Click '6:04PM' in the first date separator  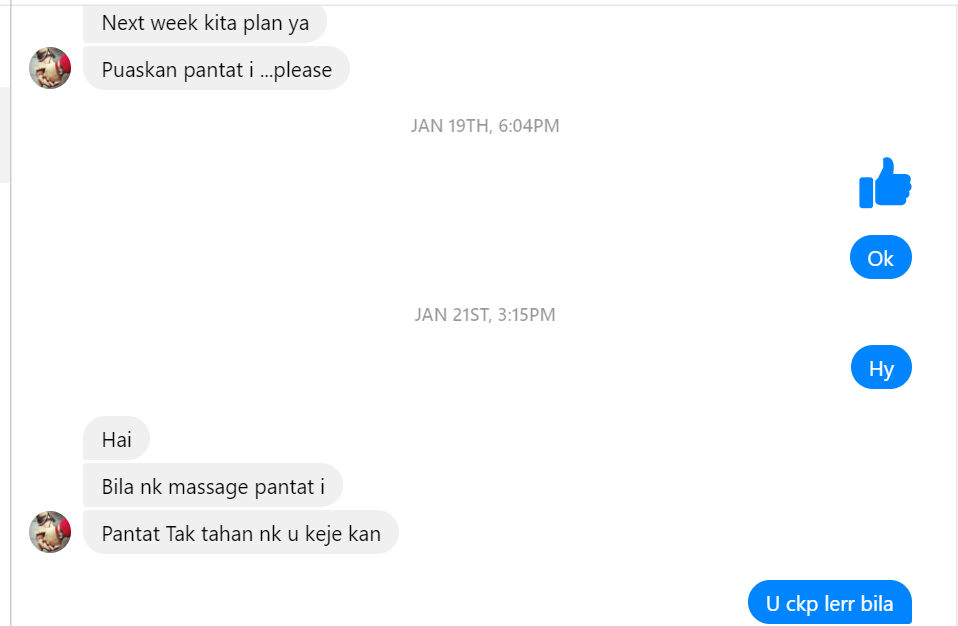tap(529, 126)
